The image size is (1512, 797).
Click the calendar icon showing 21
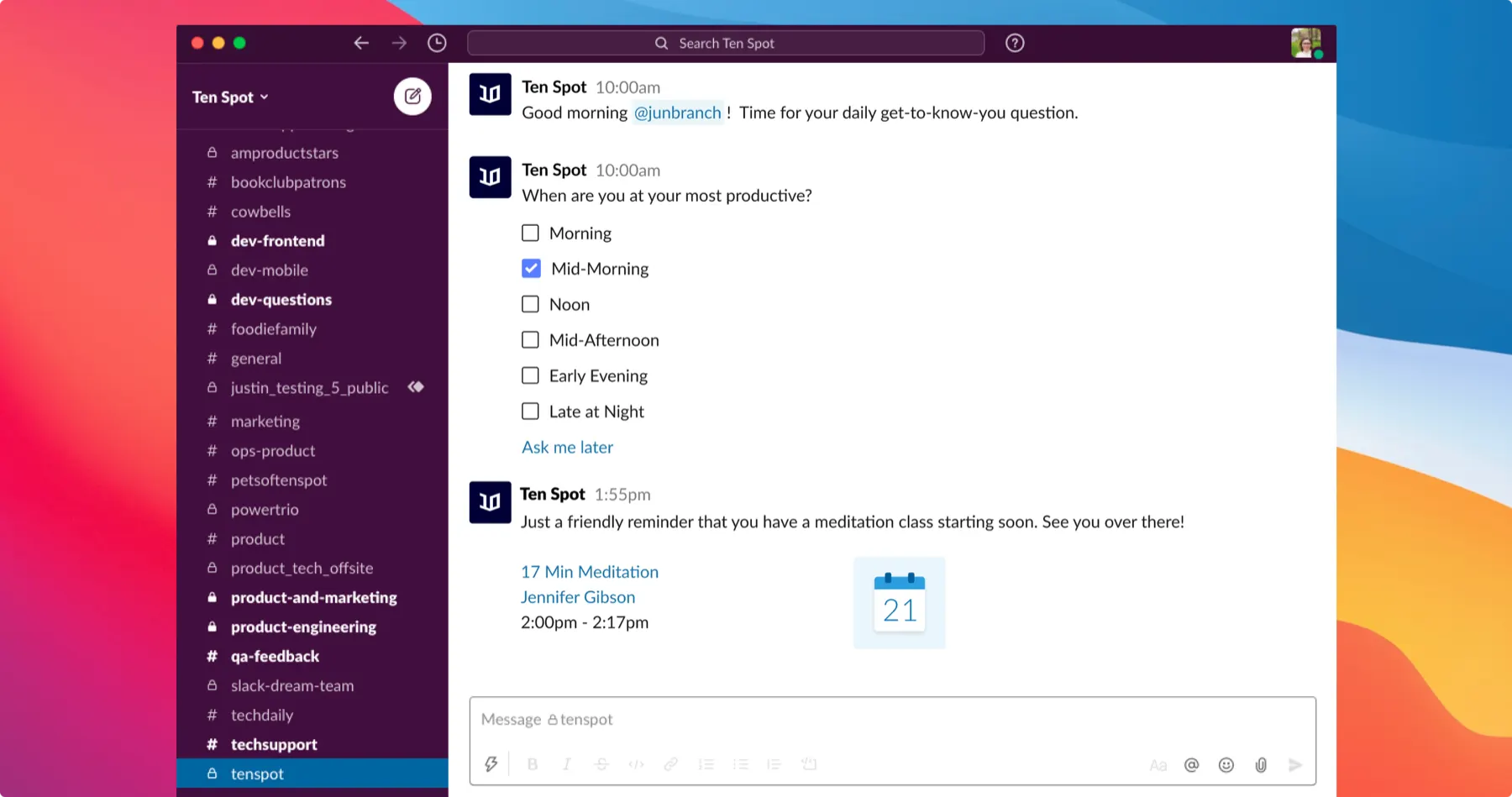[x=900, y=602]
